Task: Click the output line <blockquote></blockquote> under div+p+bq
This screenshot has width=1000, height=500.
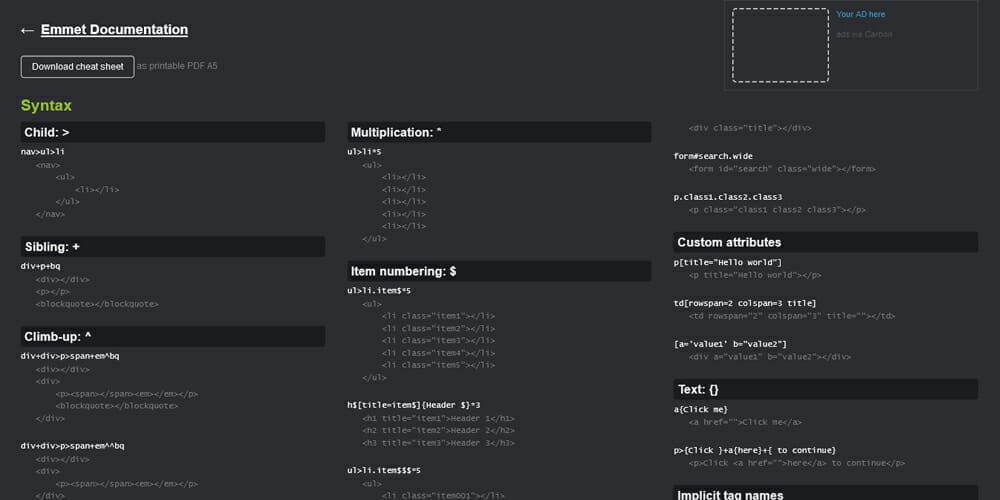Action: click(97, 304)
